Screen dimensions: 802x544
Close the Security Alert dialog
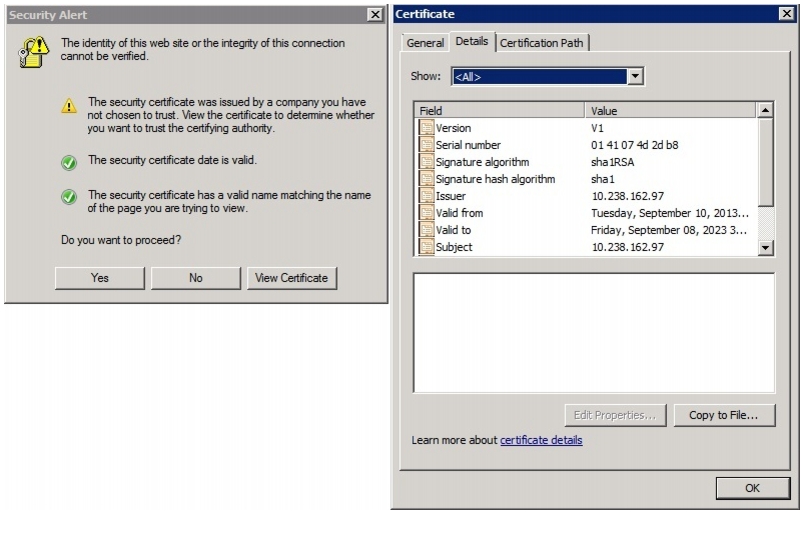375,14
